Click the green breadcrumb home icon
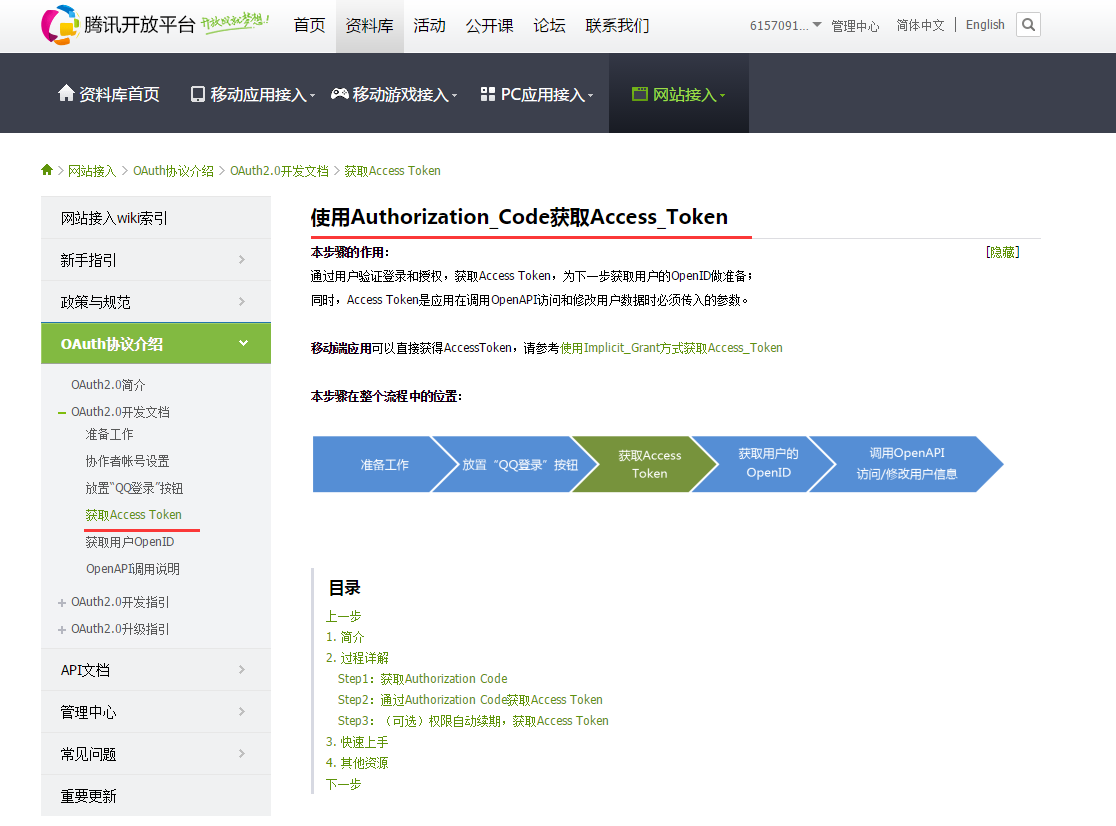The height and width of the screenshot is (826, 1116). pyautogui.click(x=47, y=169)
